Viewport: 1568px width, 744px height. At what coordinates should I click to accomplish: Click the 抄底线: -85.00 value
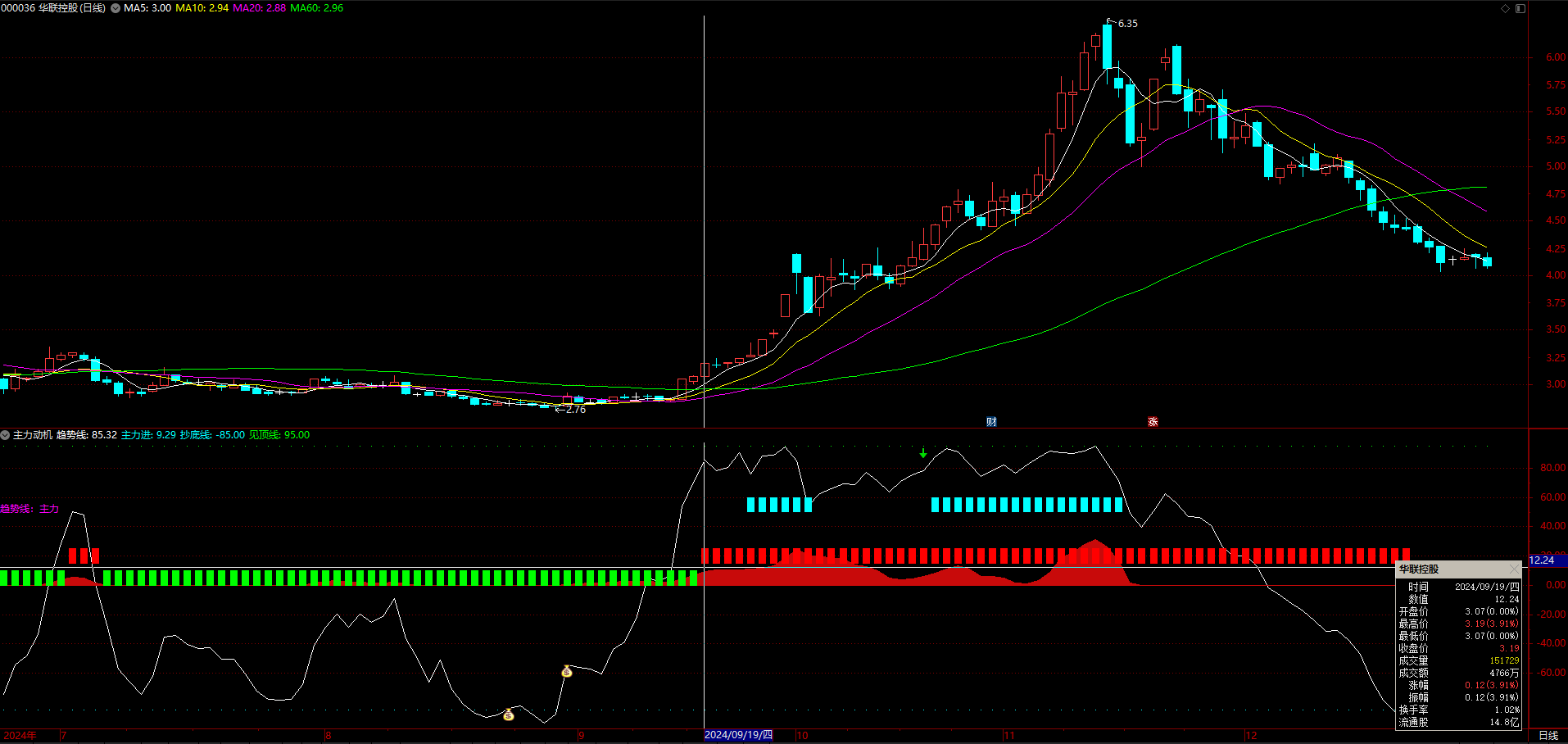pyautogui.click(x=212, y=435)
